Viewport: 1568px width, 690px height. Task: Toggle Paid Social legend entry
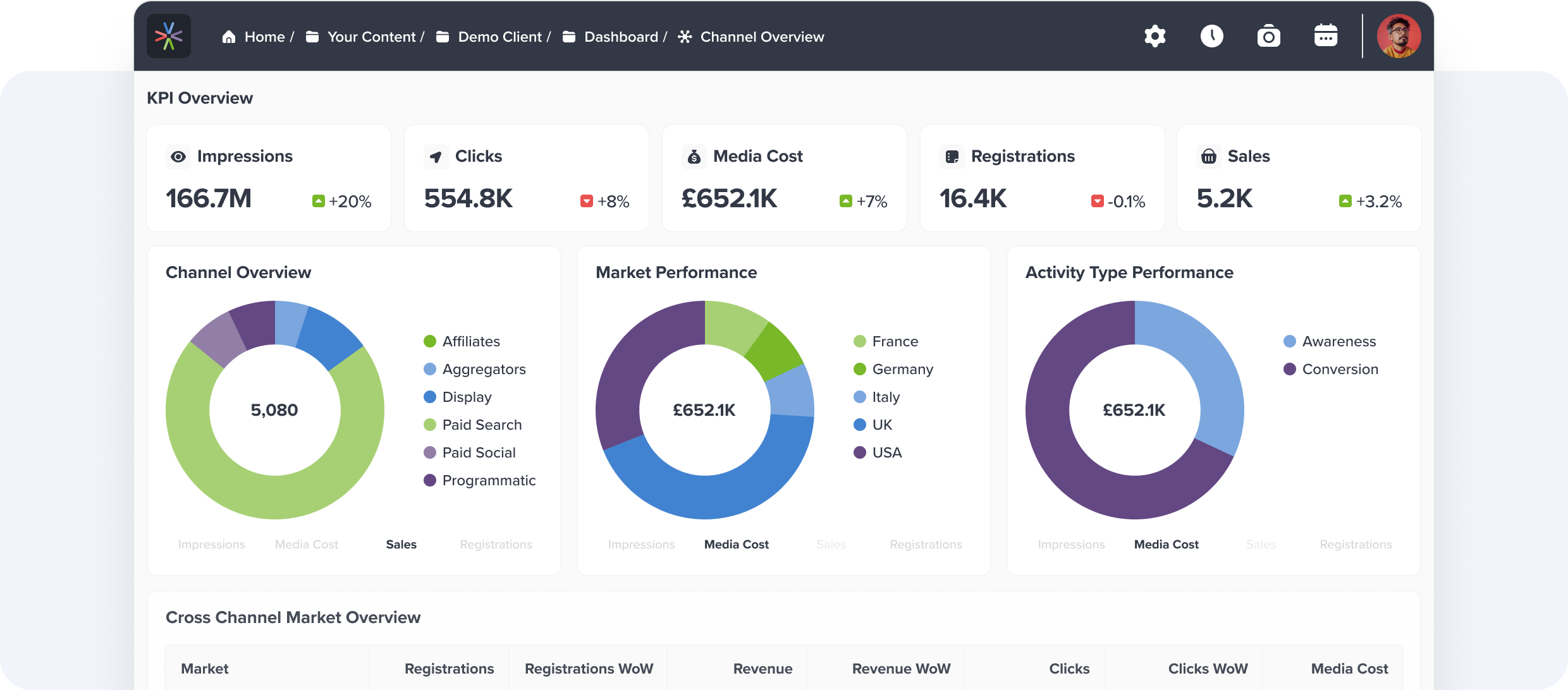pos(469,452)
